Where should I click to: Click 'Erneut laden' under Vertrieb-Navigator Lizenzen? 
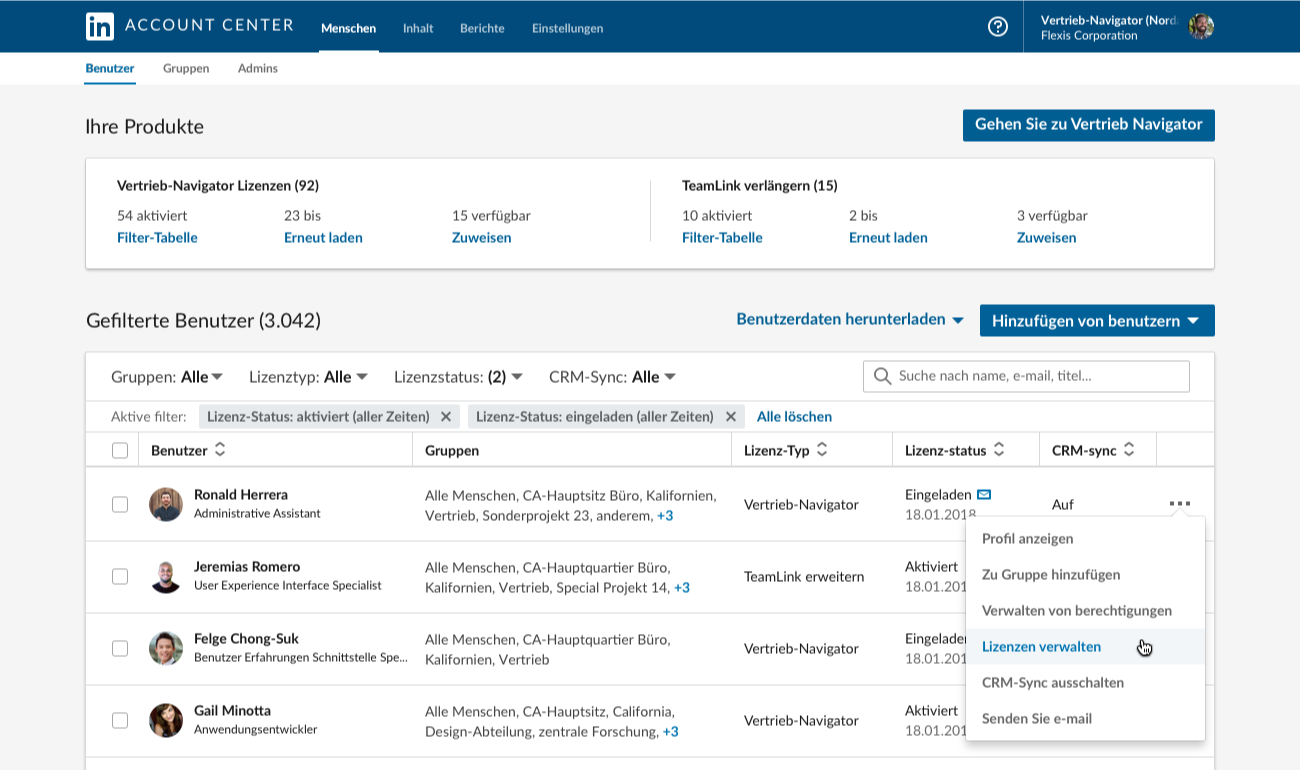click(323, 238)
